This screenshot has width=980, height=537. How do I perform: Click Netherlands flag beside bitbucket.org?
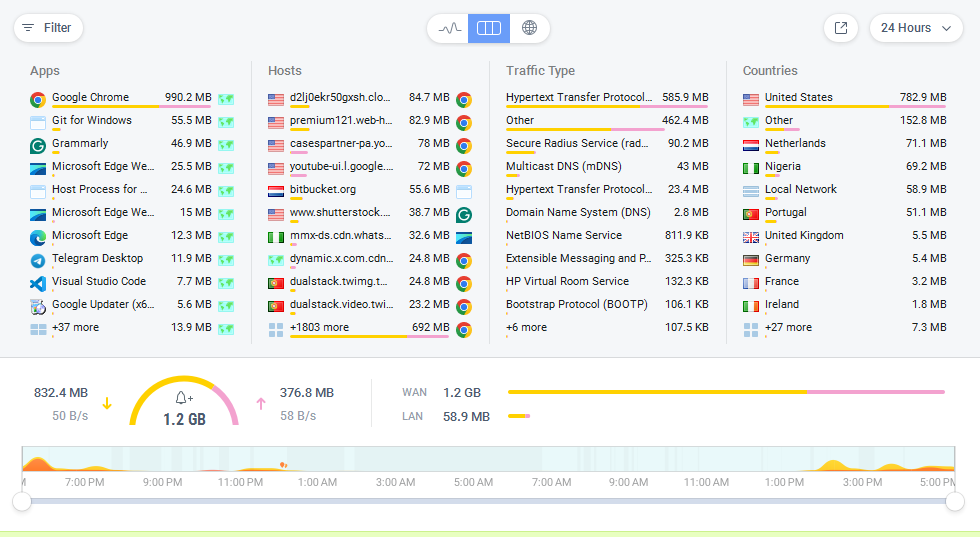[x=276, y=191]
